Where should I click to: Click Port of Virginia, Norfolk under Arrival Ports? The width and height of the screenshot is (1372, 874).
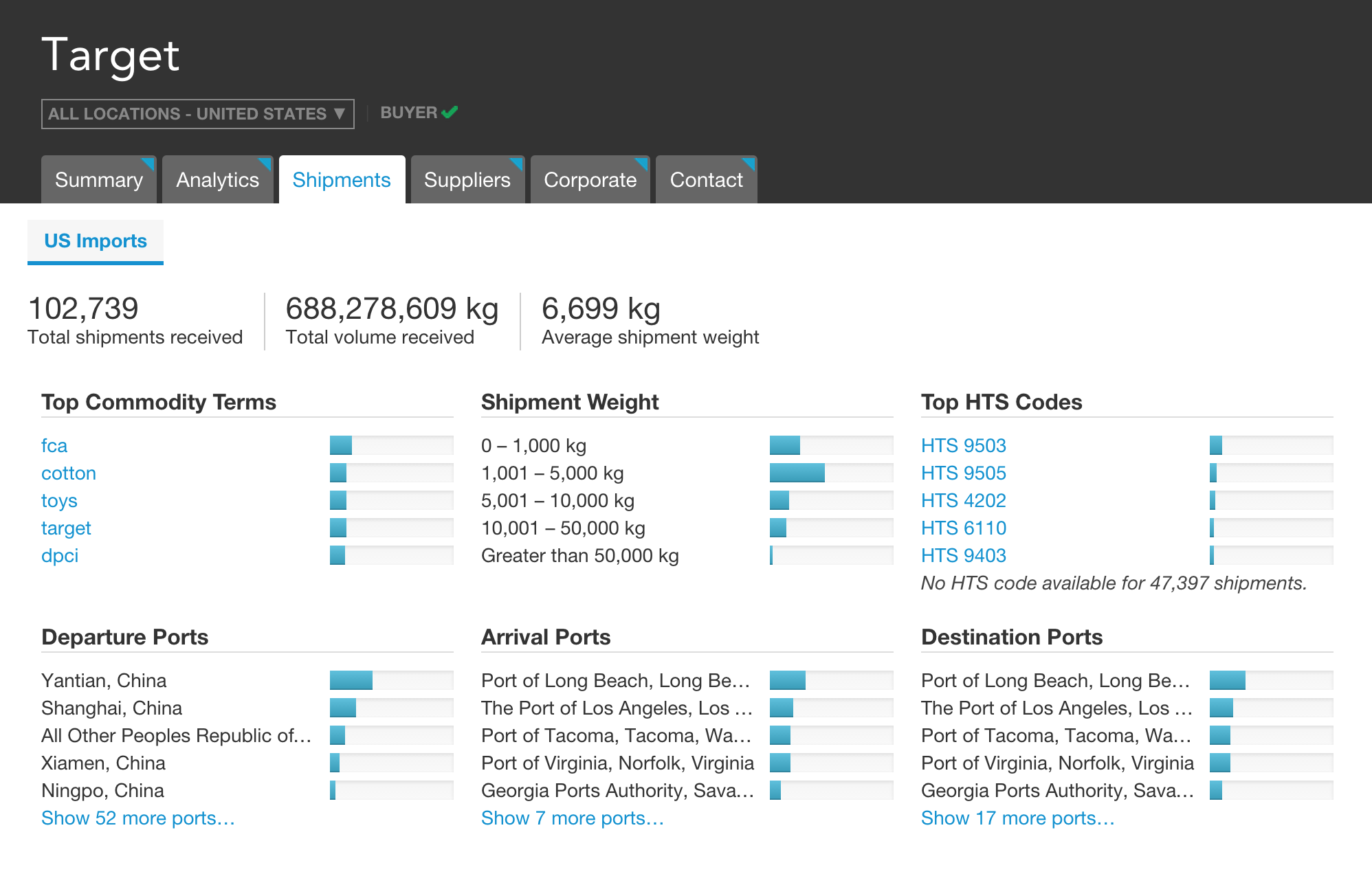click(x=618, y=763)
